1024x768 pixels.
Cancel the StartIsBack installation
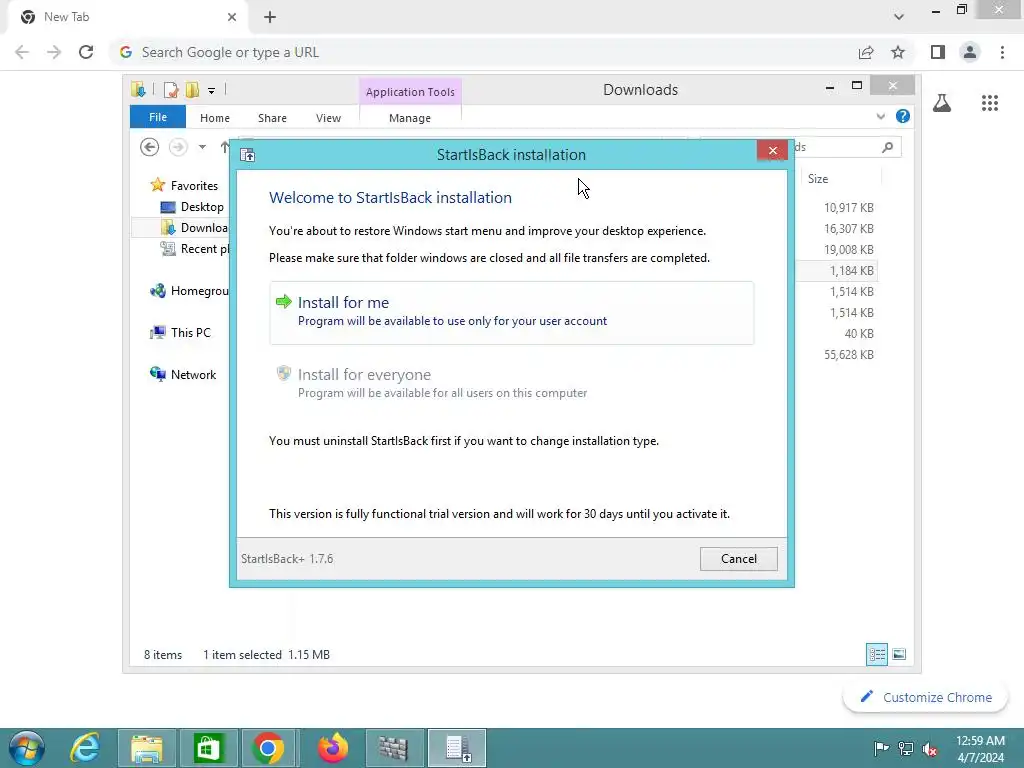(739, 558)
